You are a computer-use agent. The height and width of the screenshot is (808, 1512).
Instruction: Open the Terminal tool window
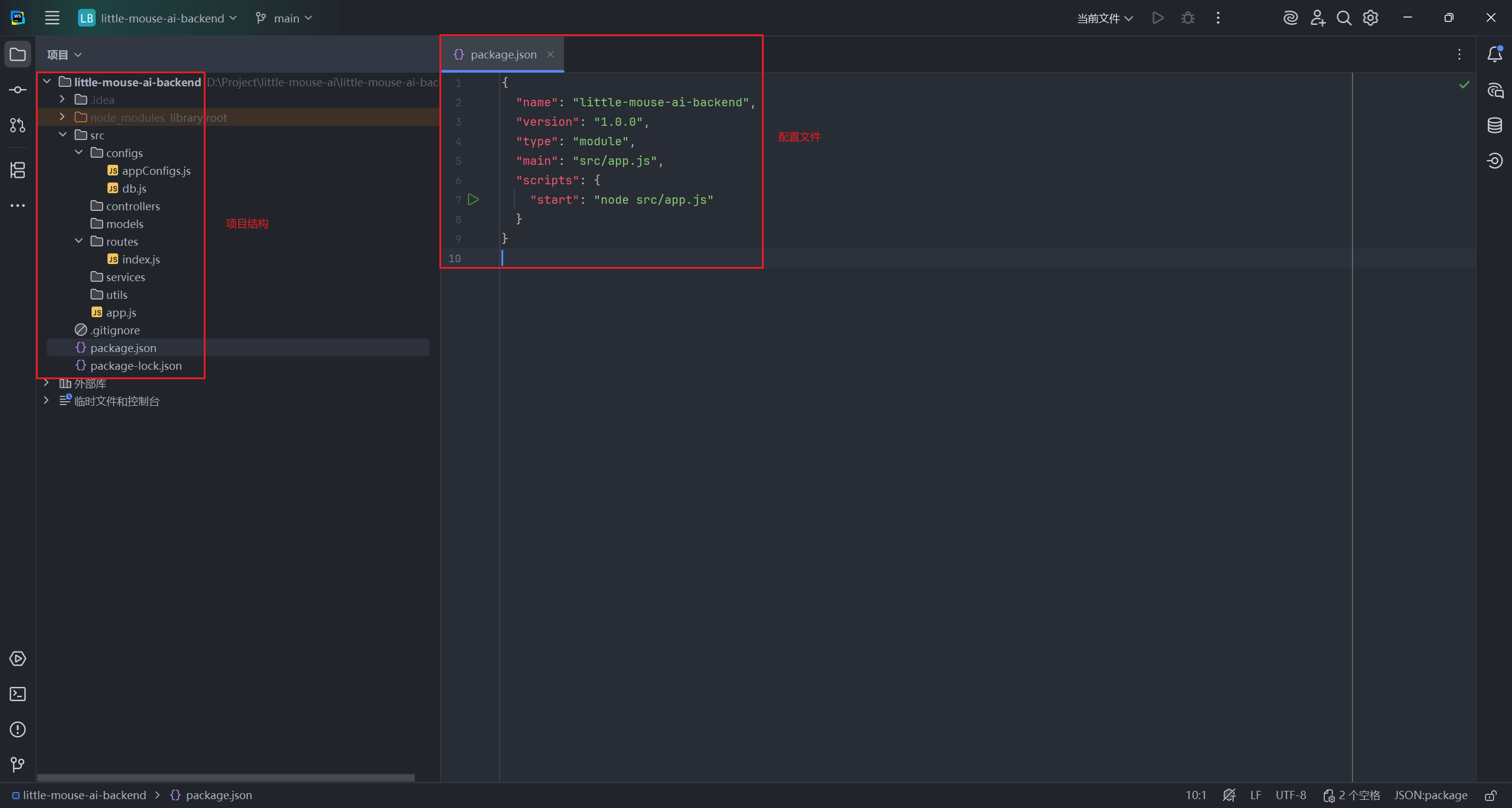pos(18,694)
